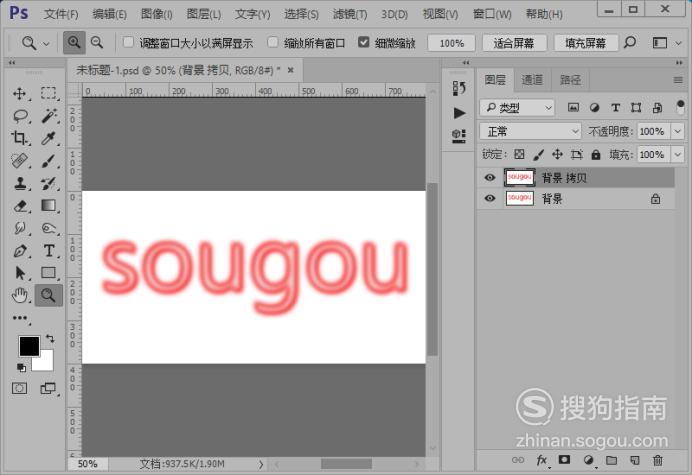The width and height of the screenshot is (692, 475).
Task: Delete layer with trash icon
Action: pyautogui.click(x=658, y=460)
